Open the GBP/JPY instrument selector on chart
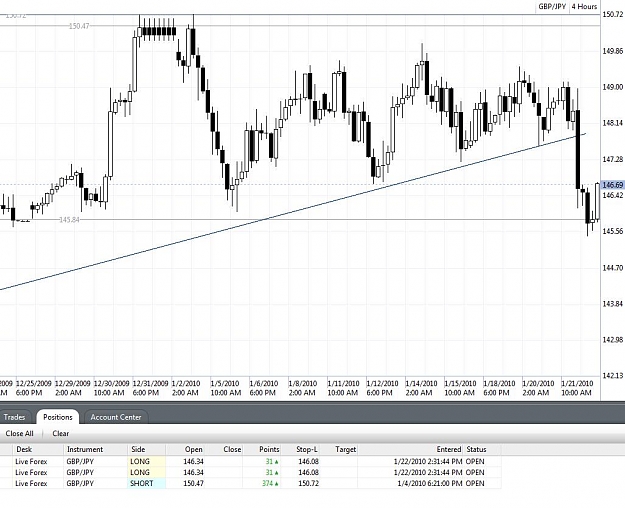This screenshot has height=508, width=625. (552, 6)
